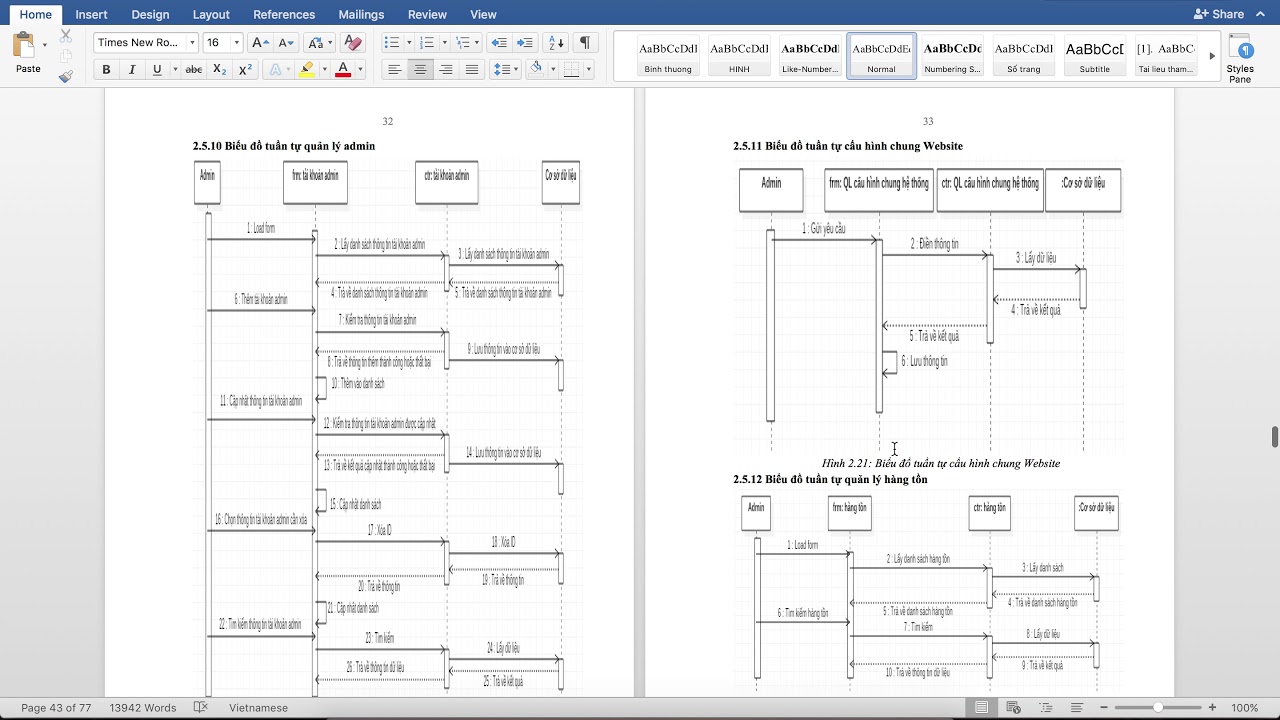The image size is (1280, 720).
Task: Apply the Normal style
Action: (881, 56)
